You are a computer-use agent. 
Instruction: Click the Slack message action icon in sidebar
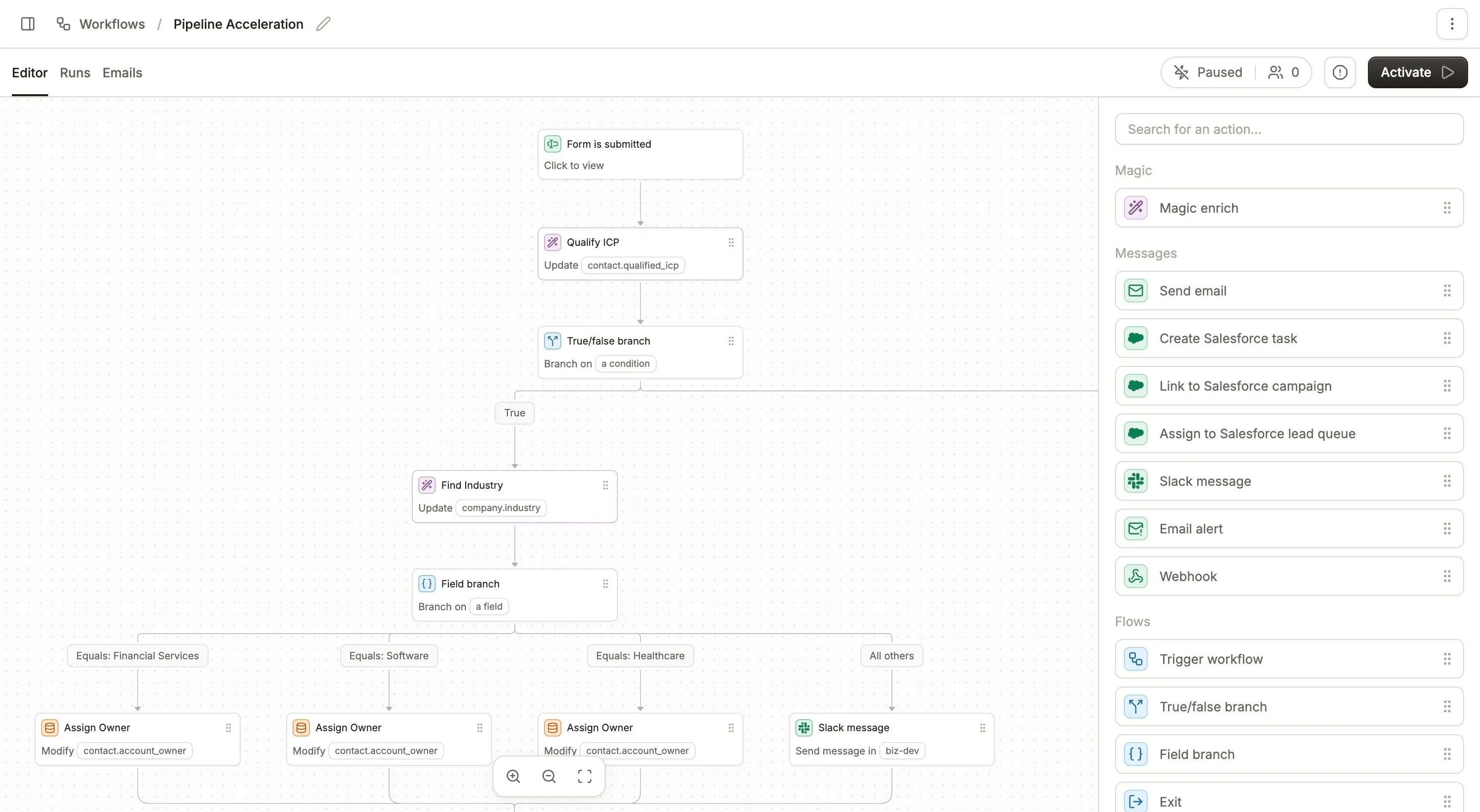pos(1136,481)
